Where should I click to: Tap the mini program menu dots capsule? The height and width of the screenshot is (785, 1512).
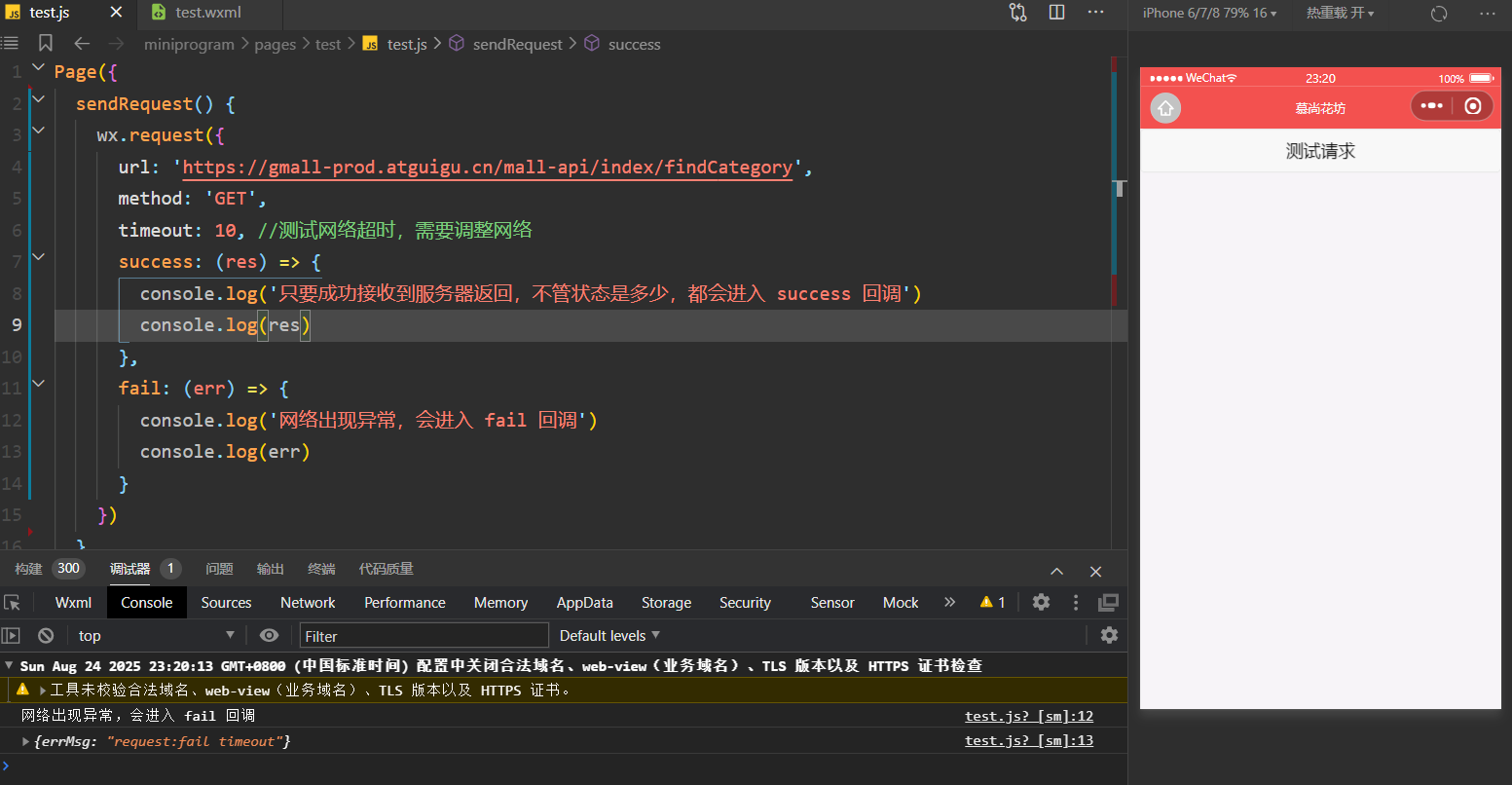coord(1430,105)
